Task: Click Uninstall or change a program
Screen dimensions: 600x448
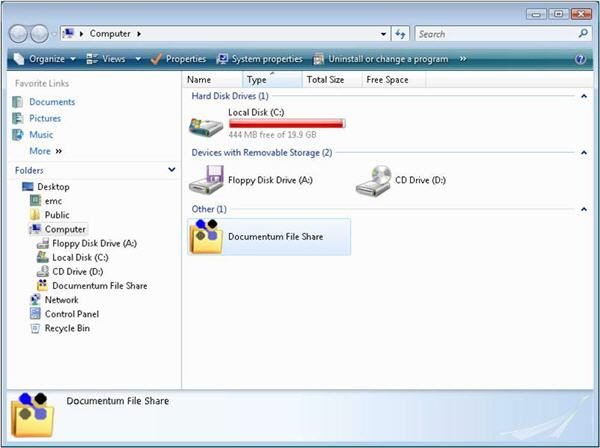Action: 381,59
